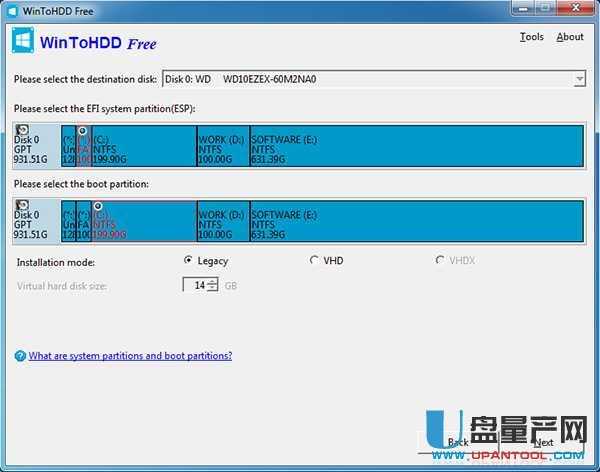Viewport: 600px width, 472px height.
Task: Click the title bar WinToHDD app icon
Action: [x=12, y=11]
